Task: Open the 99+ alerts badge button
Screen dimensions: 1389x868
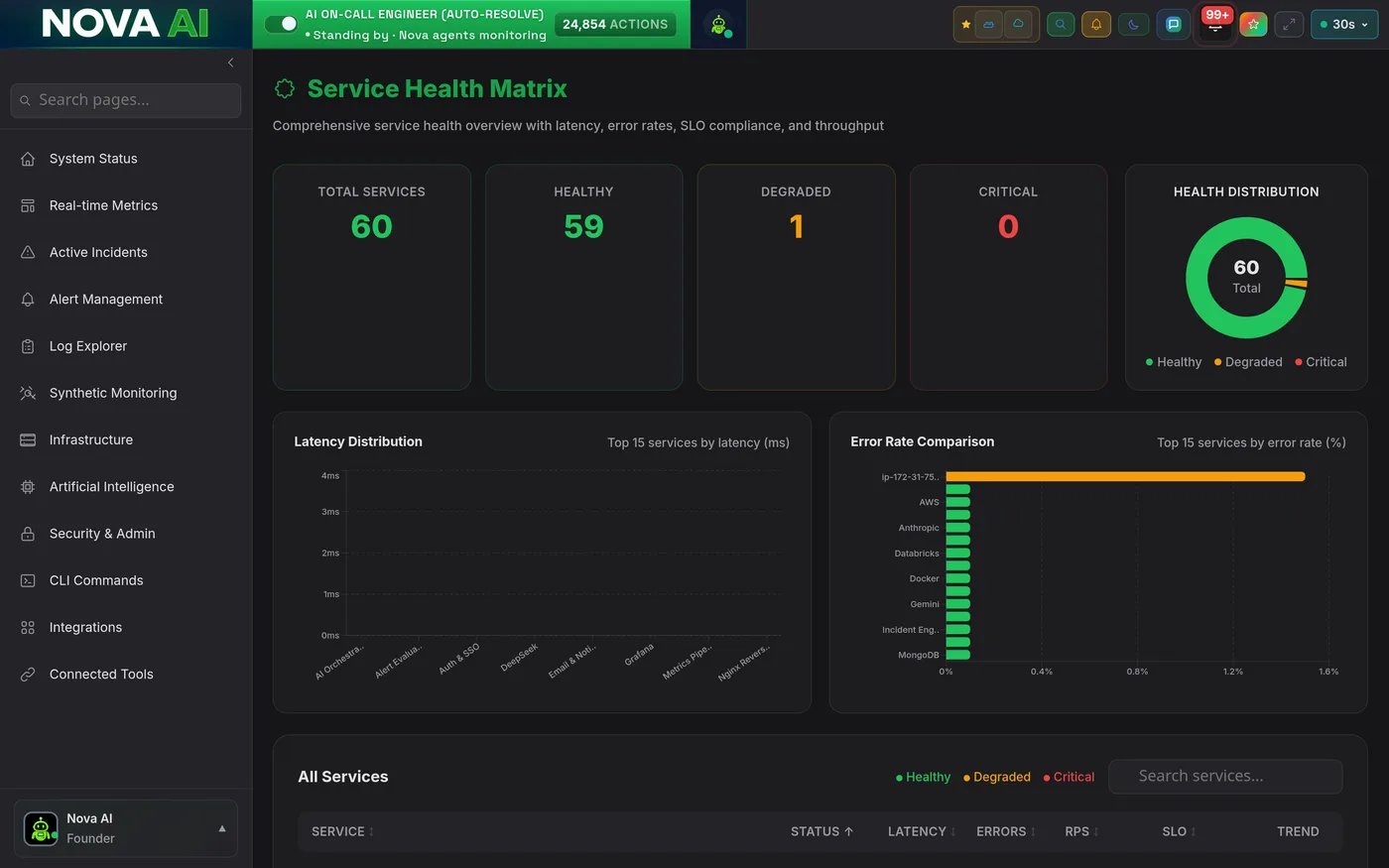Action: [1215, 24]
